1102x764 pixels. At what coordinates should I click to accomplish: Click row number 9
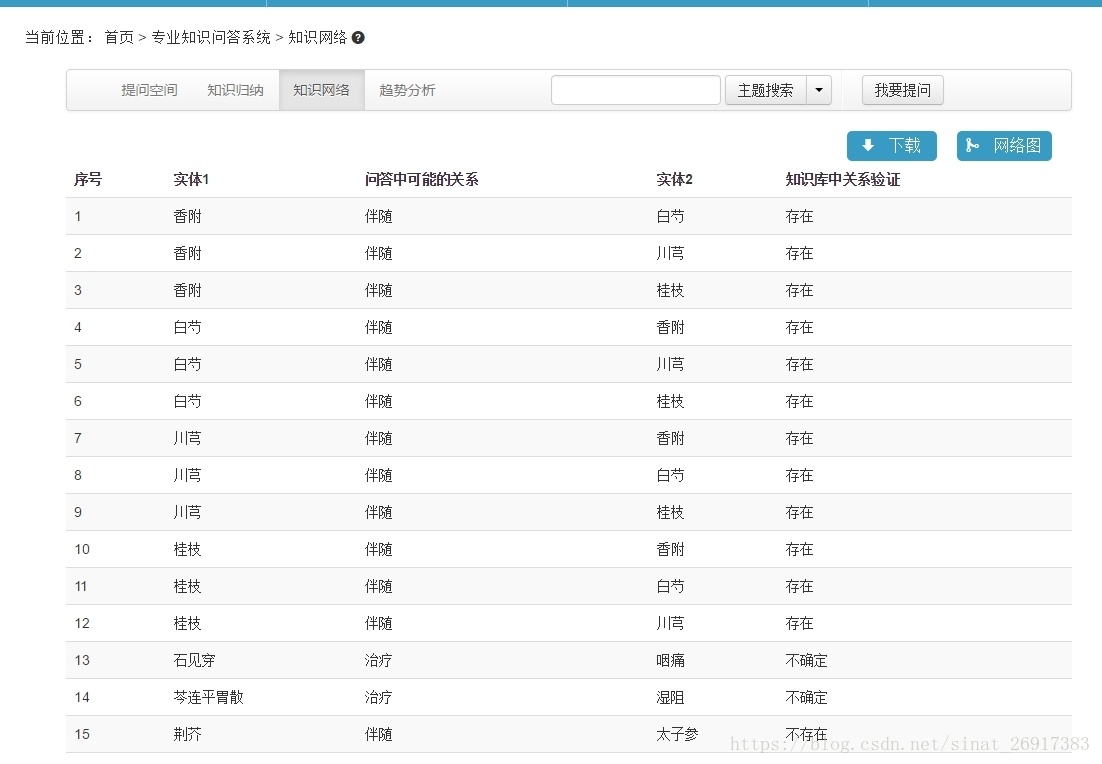click(x=78, y=512)
